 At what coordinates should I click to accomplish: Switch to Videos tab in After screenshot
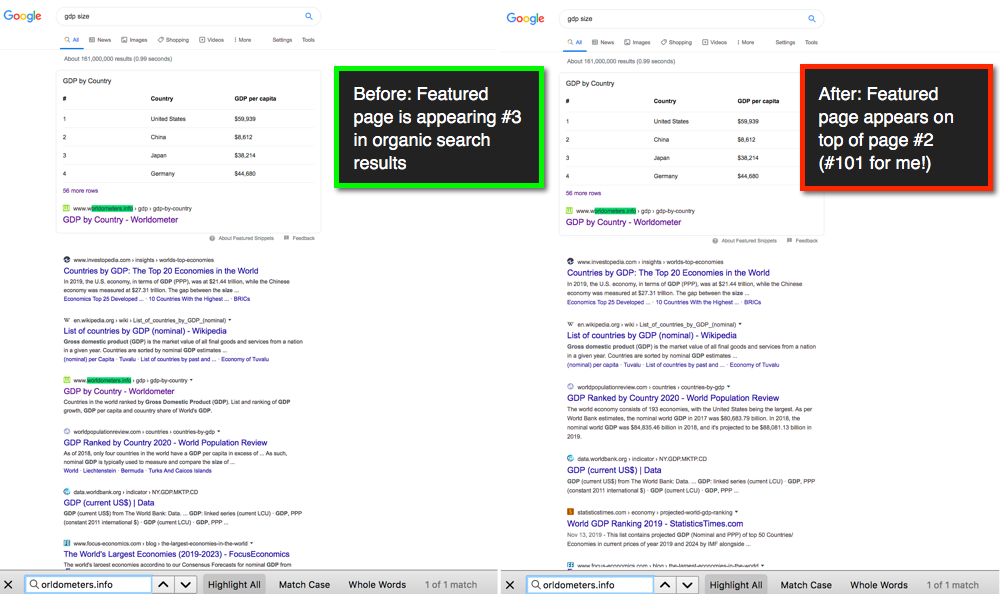tap(715, 42)
